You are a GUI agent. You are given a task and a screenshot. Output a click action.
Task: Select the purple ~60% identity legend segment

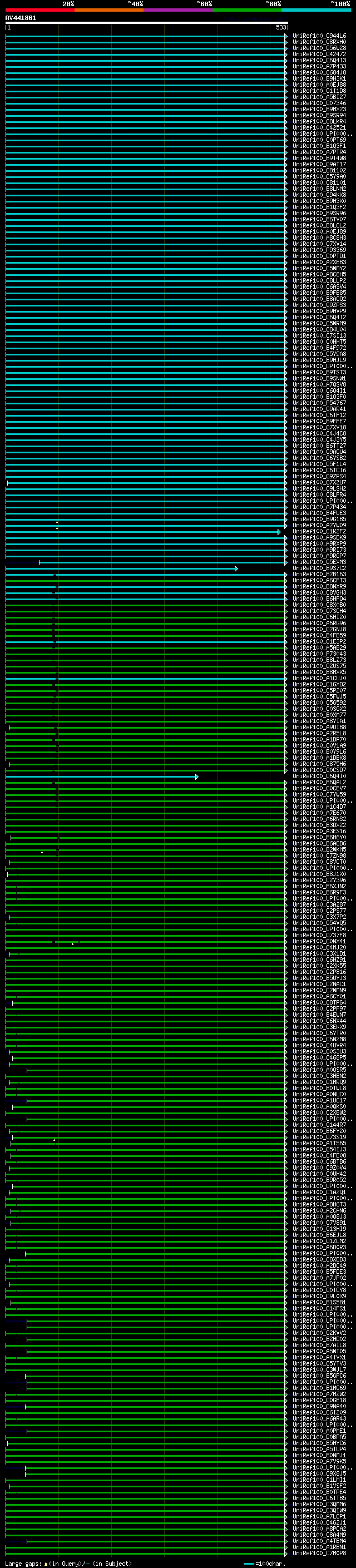[179, 10]
